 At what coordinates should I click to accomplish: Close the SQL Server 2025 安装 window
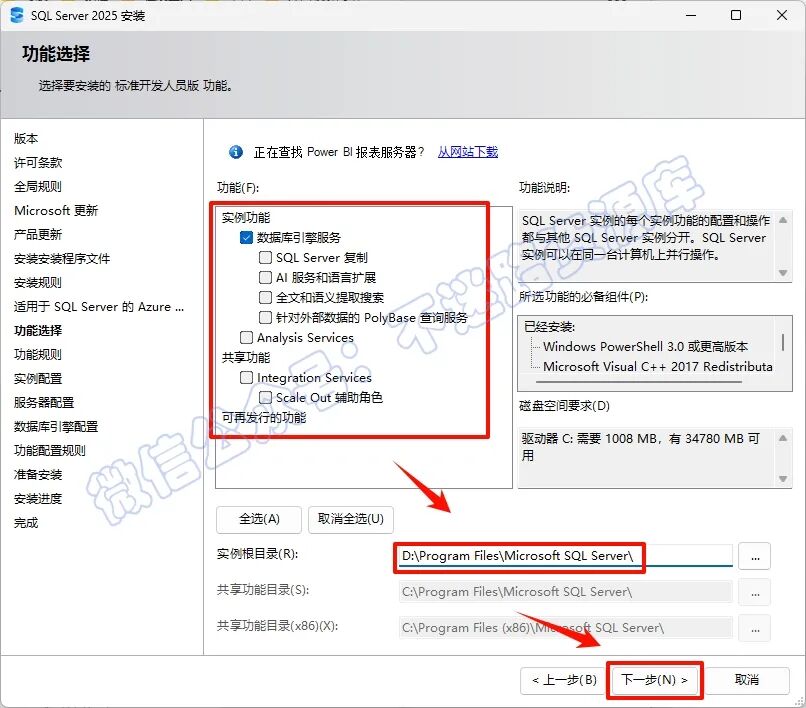pyautogui.click(x=782, y=15)
